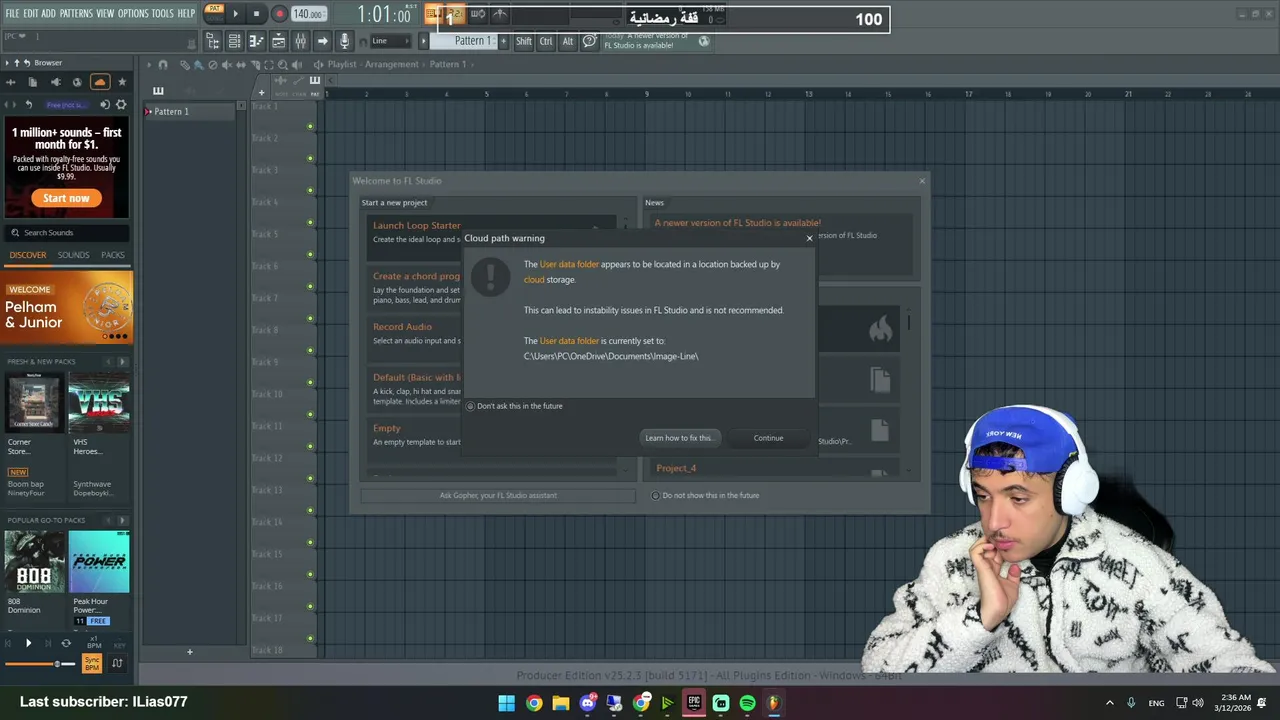Click the microphone recording icon in toolbar
This screenshot has height=720, width=1280.
point(344,41)
